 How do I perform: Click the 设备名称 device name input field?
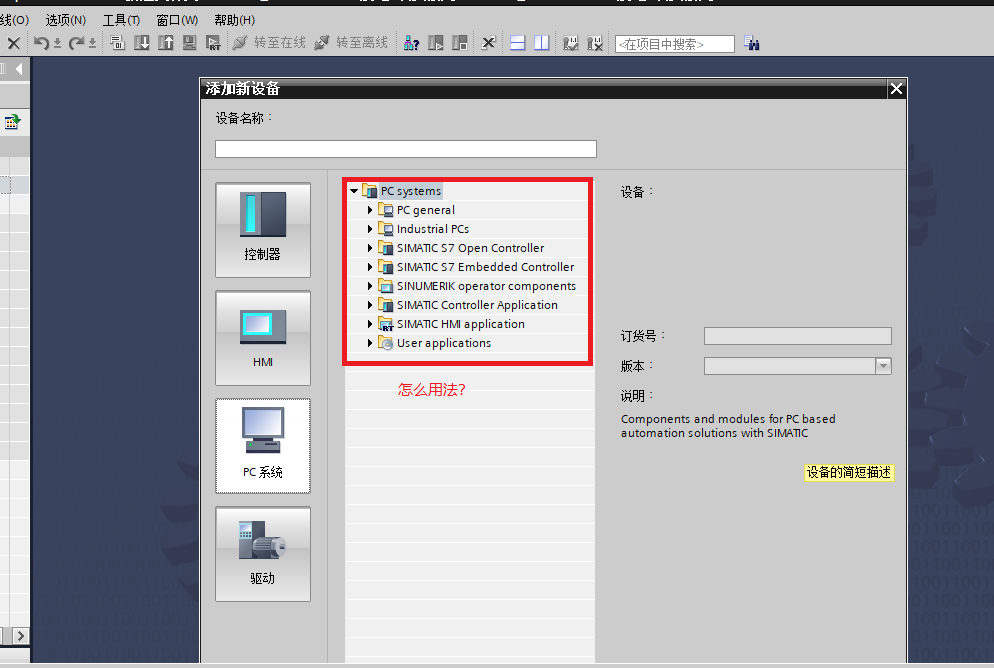pos(405,149)
